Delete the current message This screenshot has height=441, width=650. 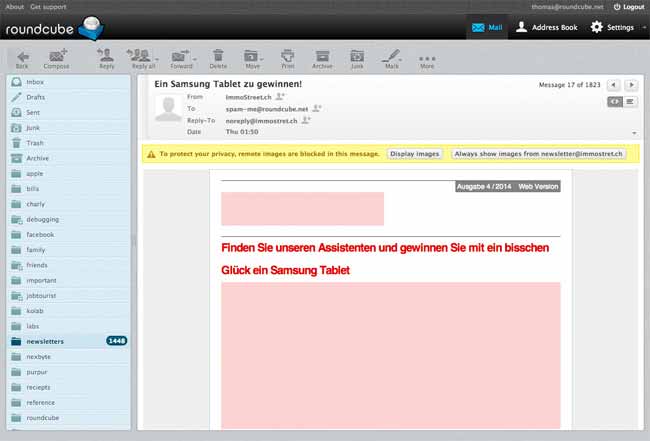click(x=218, y=59)
